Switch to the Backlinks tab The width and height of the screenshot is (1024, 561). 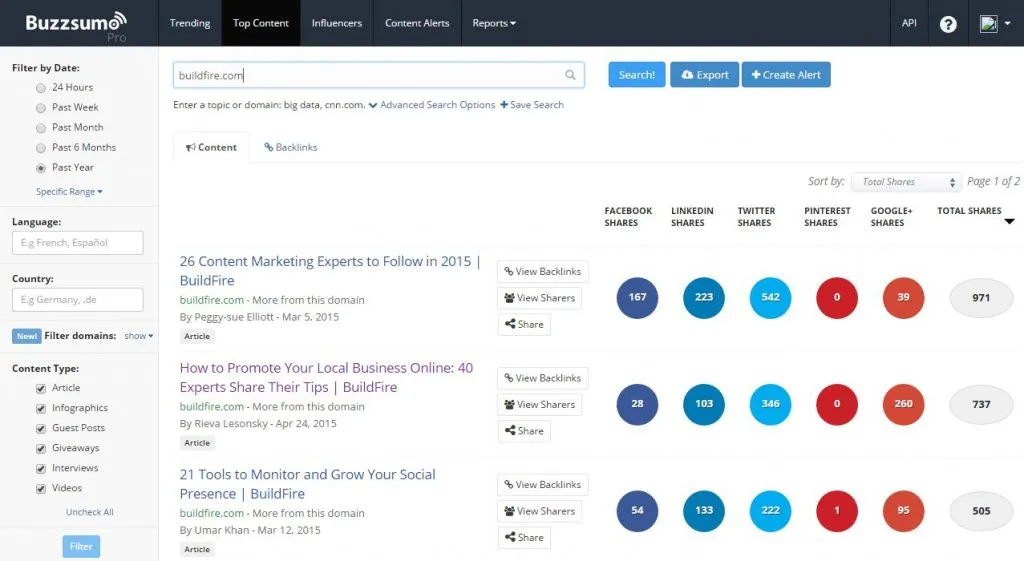[x=291, y=148]
